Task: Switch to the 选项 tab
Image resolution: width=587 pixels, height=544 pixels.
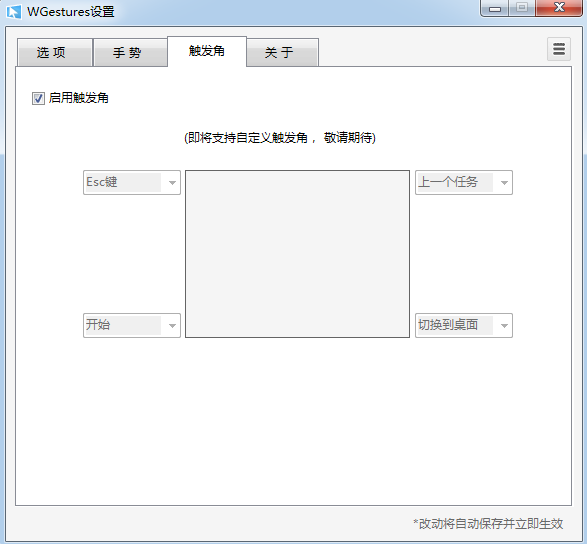Action: tap(55, 52)
